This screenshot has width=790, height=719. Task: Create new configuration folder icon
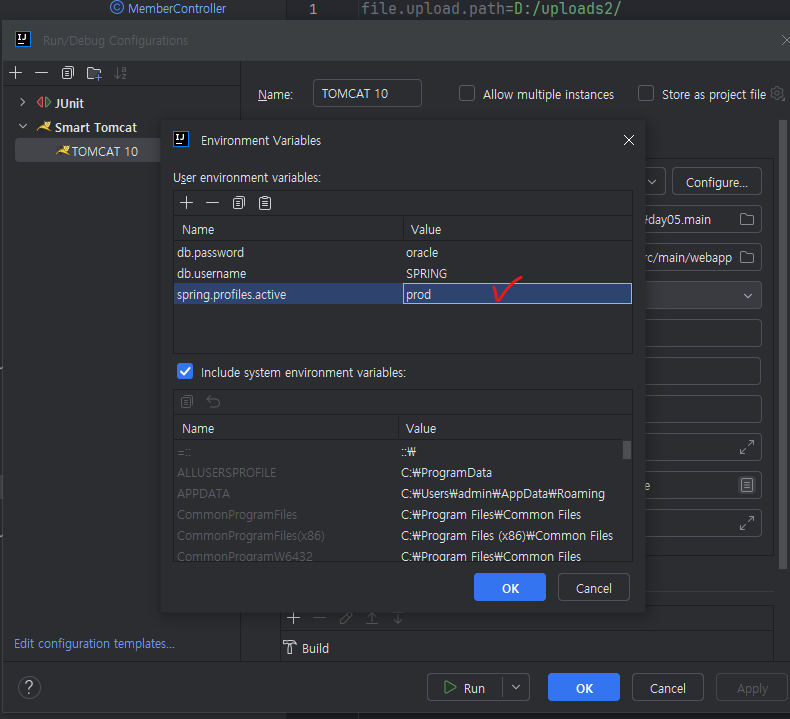pyautogui.click(x=94, y=73)
